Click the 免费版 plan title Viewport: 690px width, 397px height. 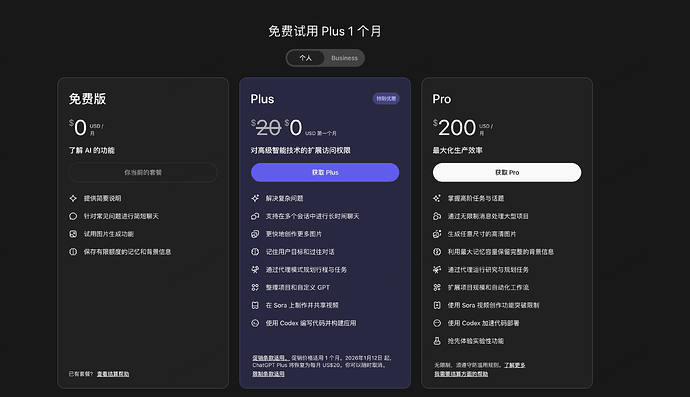[87, 99]
